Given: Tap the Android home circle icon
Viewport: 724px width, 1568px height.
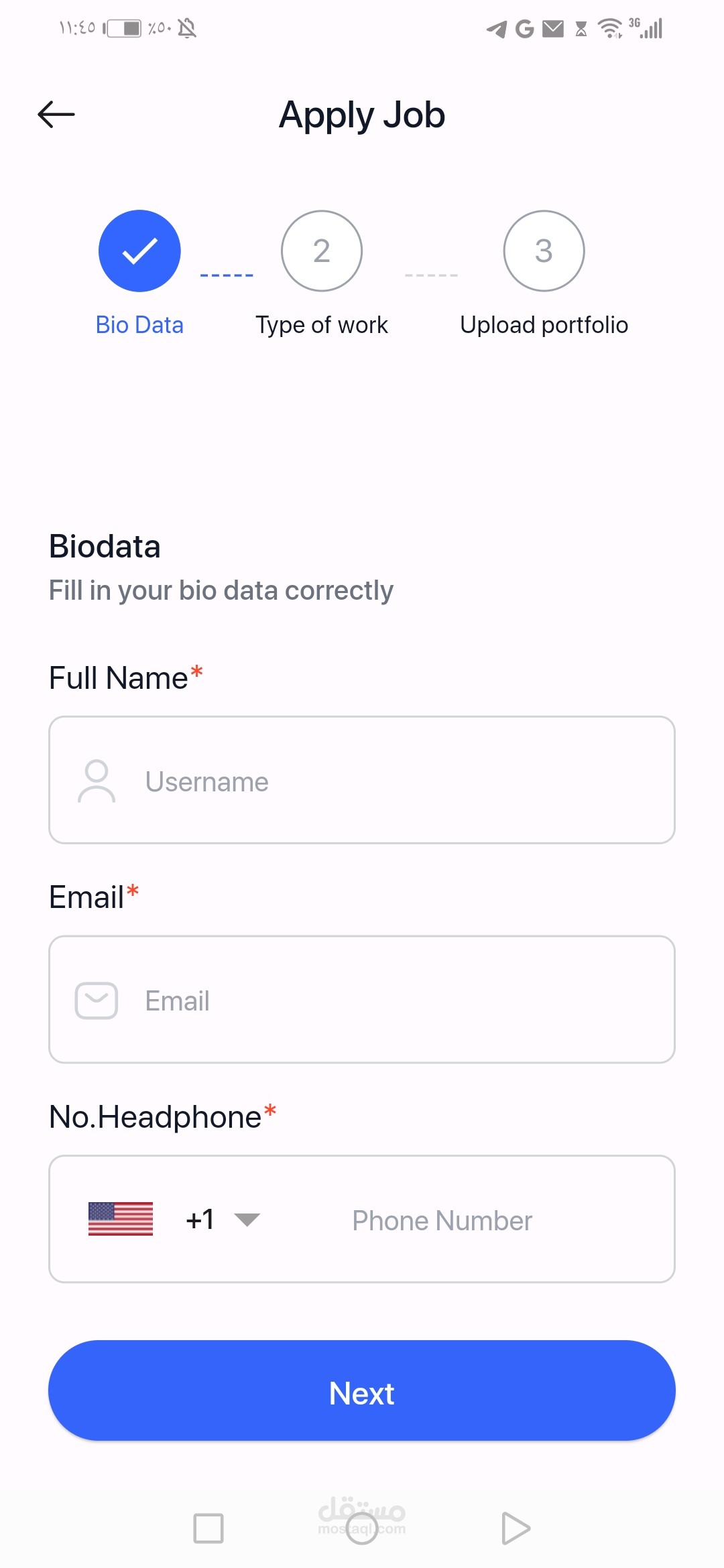Looking at the screenshot, I should click(x=362, y=1528).
